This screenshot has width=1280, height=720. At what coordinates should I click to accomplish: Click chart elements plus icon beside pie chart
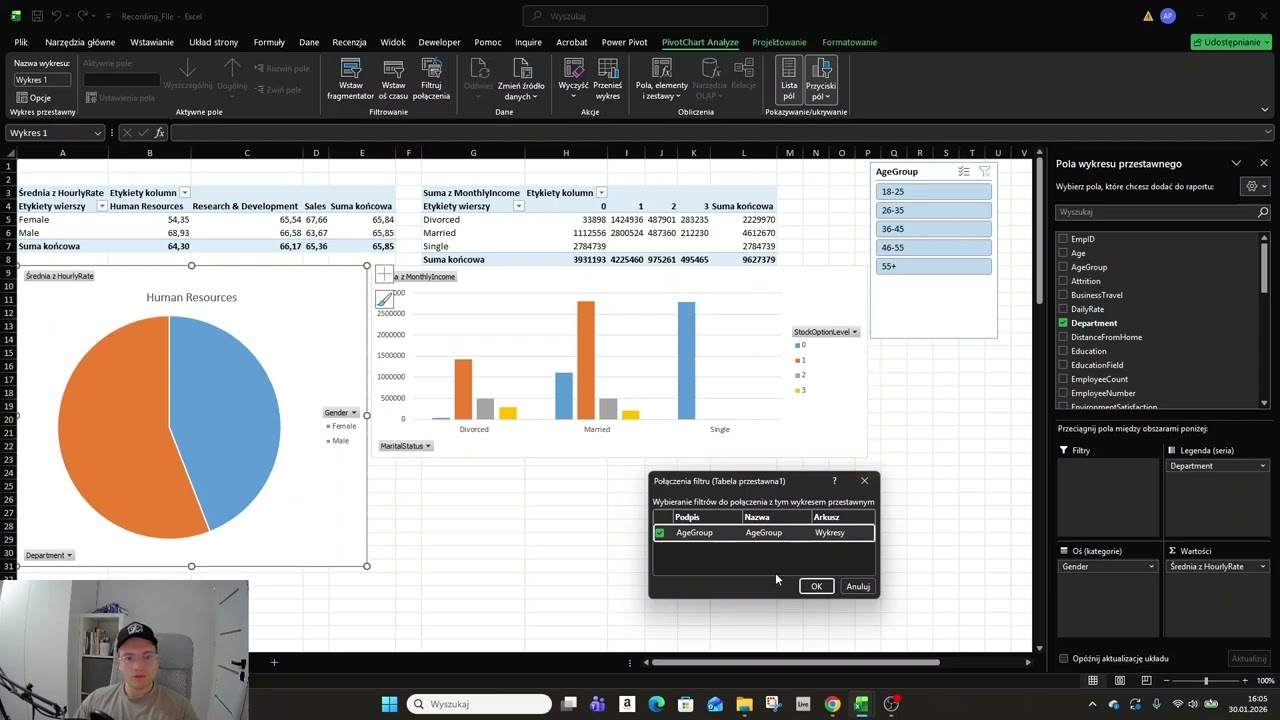(x=385, y=276)
